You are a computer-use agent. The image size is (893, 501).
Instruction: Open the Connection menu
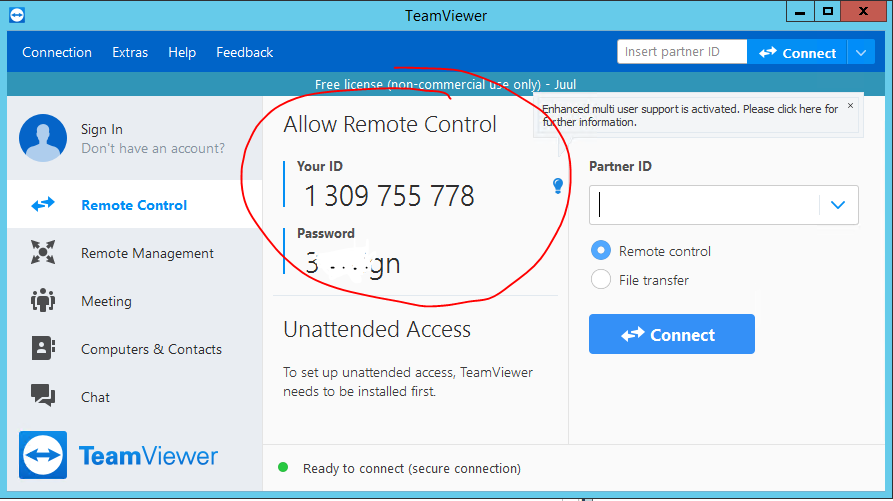(57, 52)
